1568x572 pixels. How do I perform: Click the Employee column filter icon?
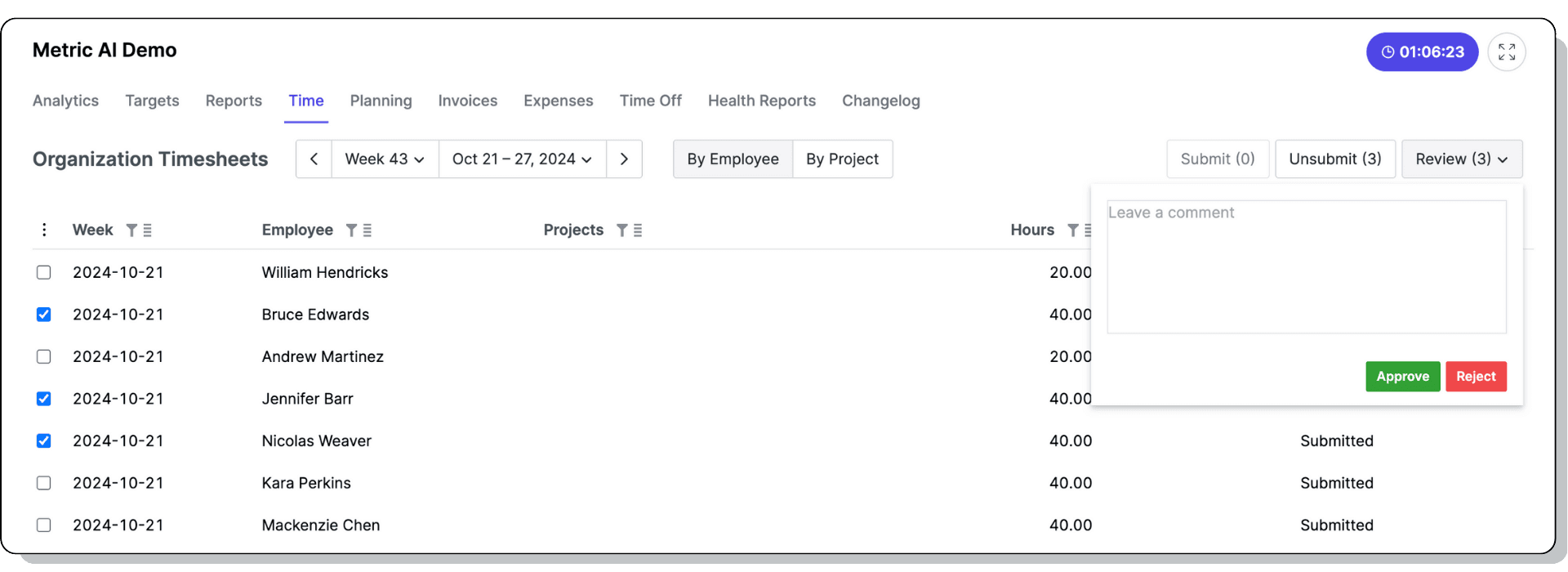tap(351, 230)
